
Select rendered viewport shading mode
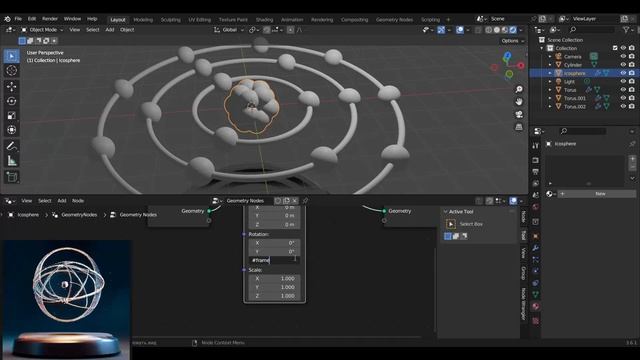513,30
